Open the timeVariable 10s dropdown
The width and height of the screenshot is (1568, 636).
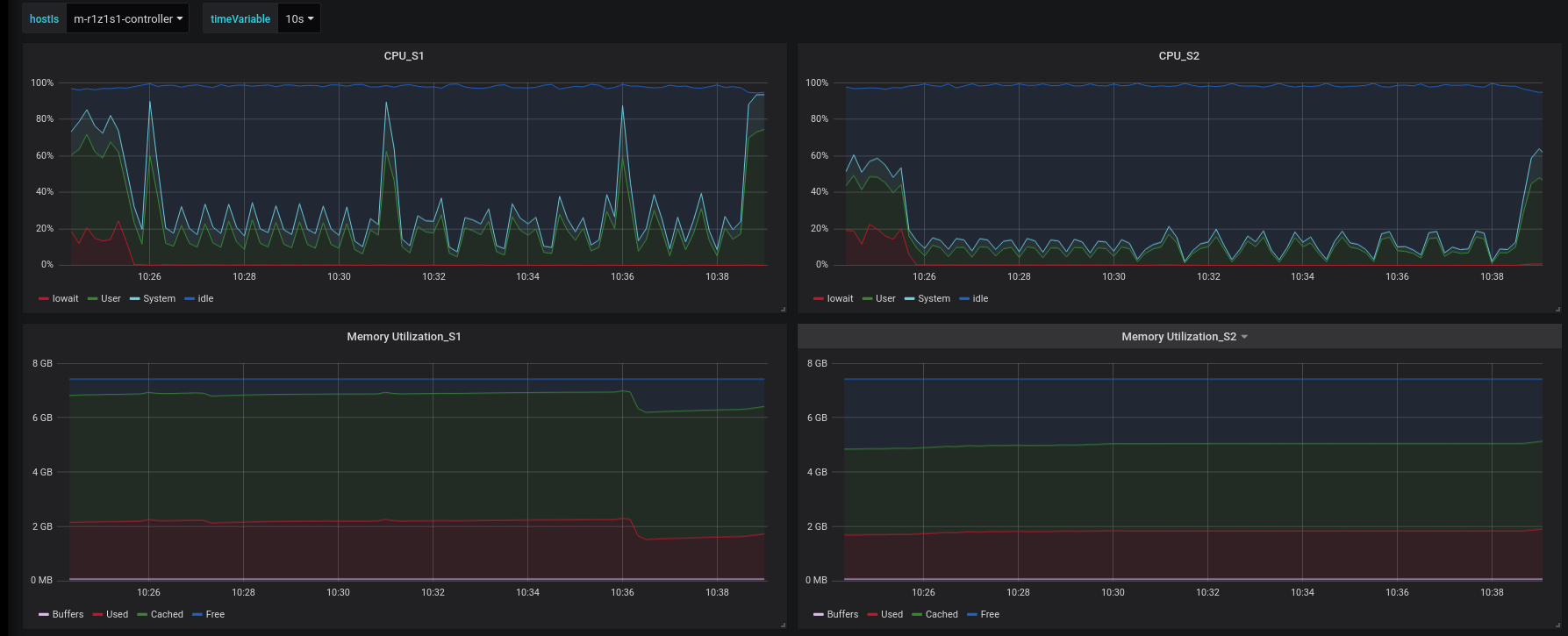(x=298, y=18)
